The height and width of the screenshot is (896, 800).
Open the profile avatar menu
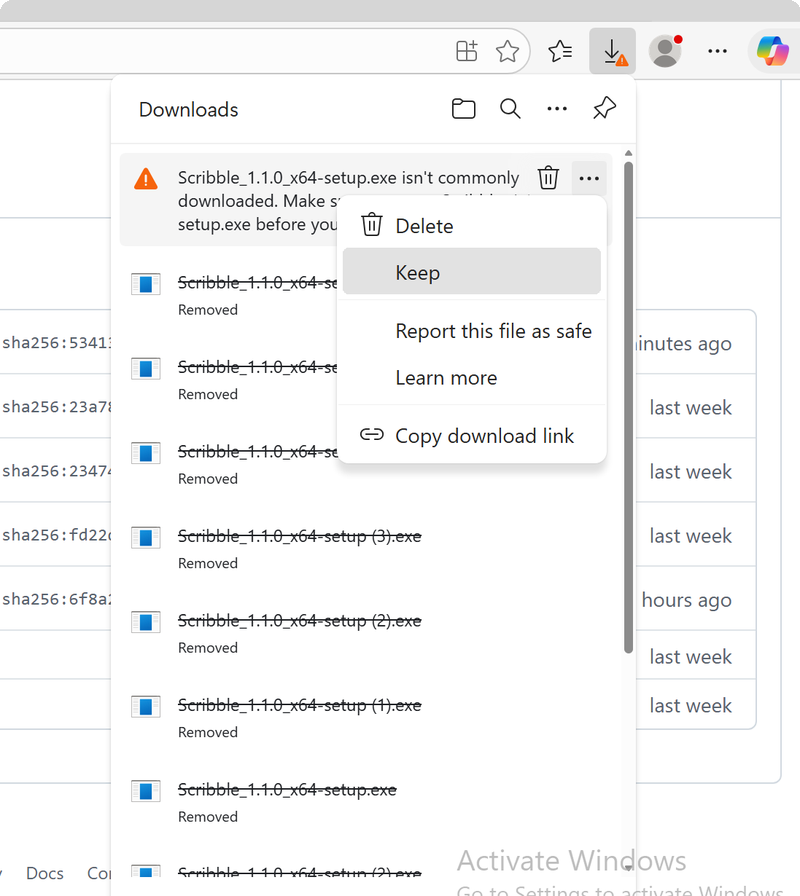coord(665,51)
